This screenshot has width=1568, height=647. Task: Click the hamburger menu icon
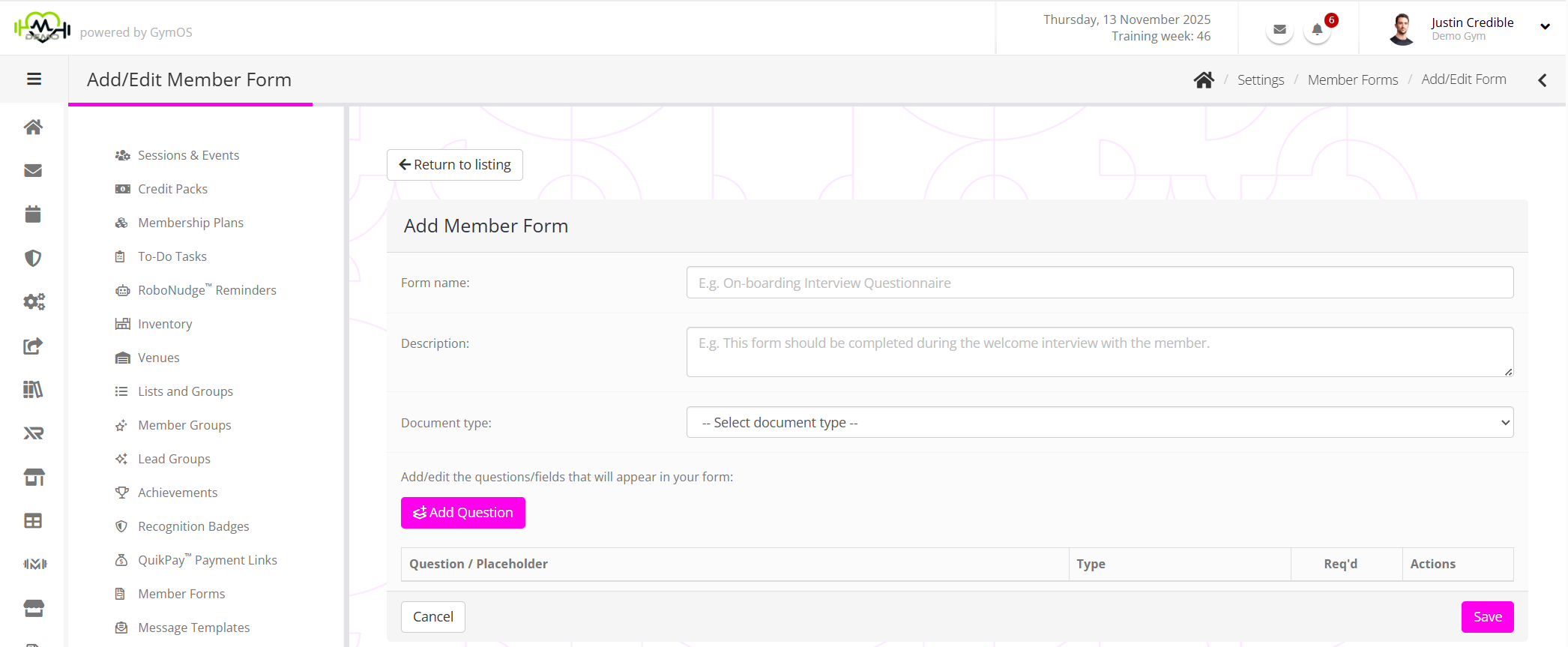[34, 79]
